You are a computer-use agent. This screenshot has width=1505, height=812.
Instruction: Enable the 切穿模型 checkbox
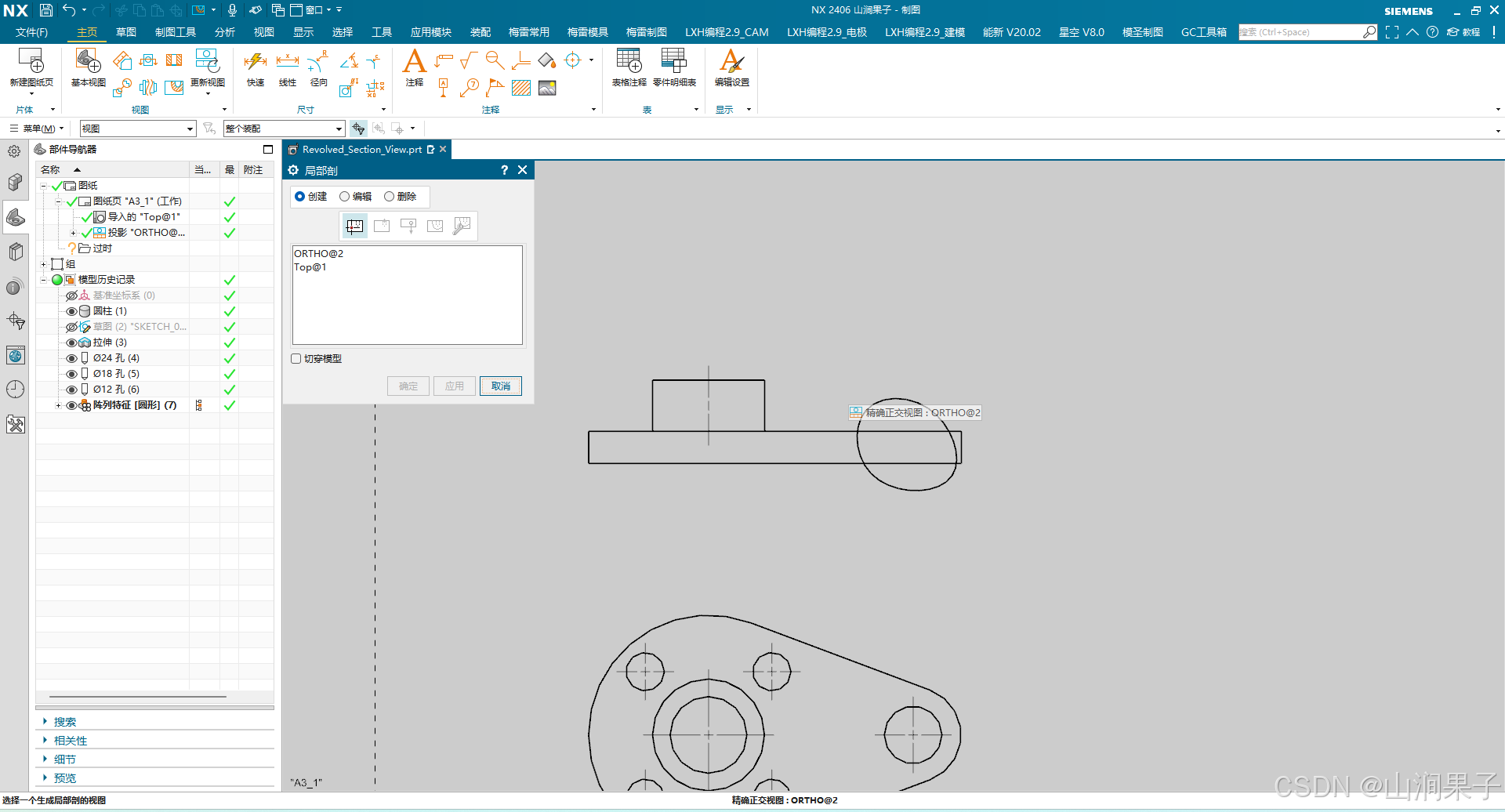[296, 359]
